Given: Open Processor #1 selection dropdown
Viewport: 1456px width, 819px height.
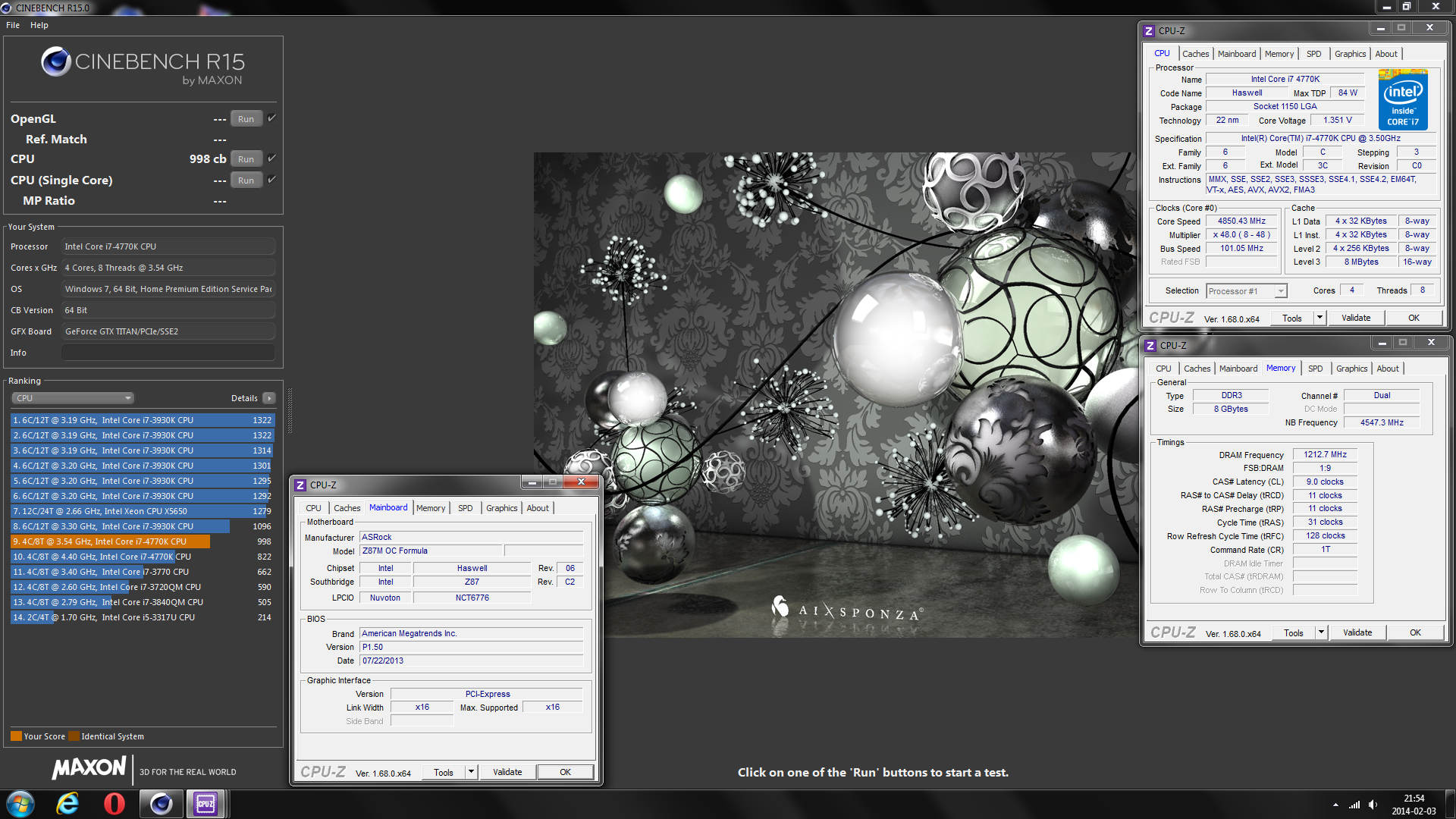Looking at the screenshot, I should click(1247, 291).
